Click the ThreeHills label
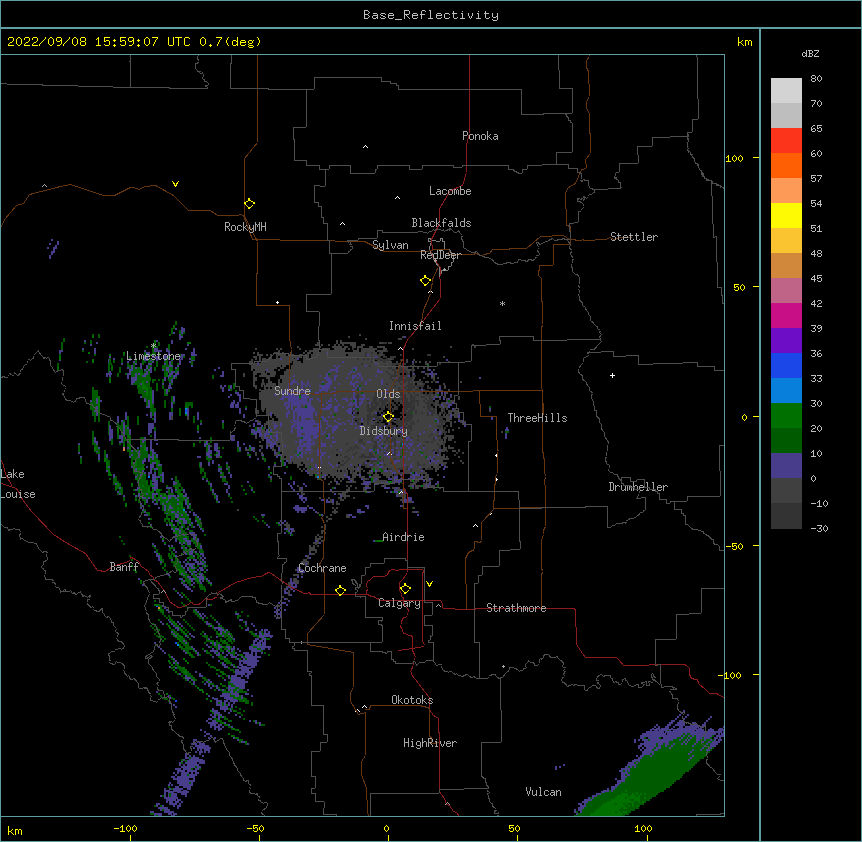This screenshot has height=842, width=862. pyautogui.click(x=537, y=418)
